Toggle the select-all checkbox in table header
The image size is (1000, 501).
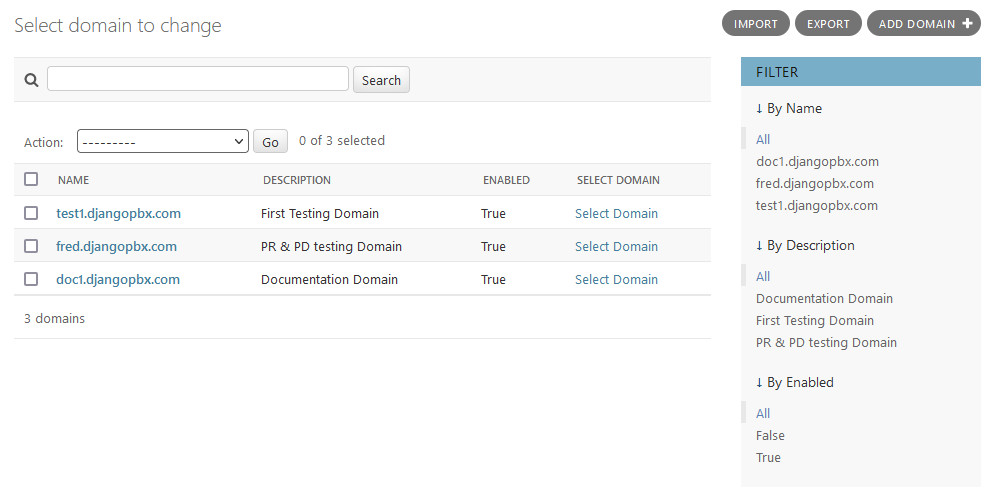pos(31,179)
